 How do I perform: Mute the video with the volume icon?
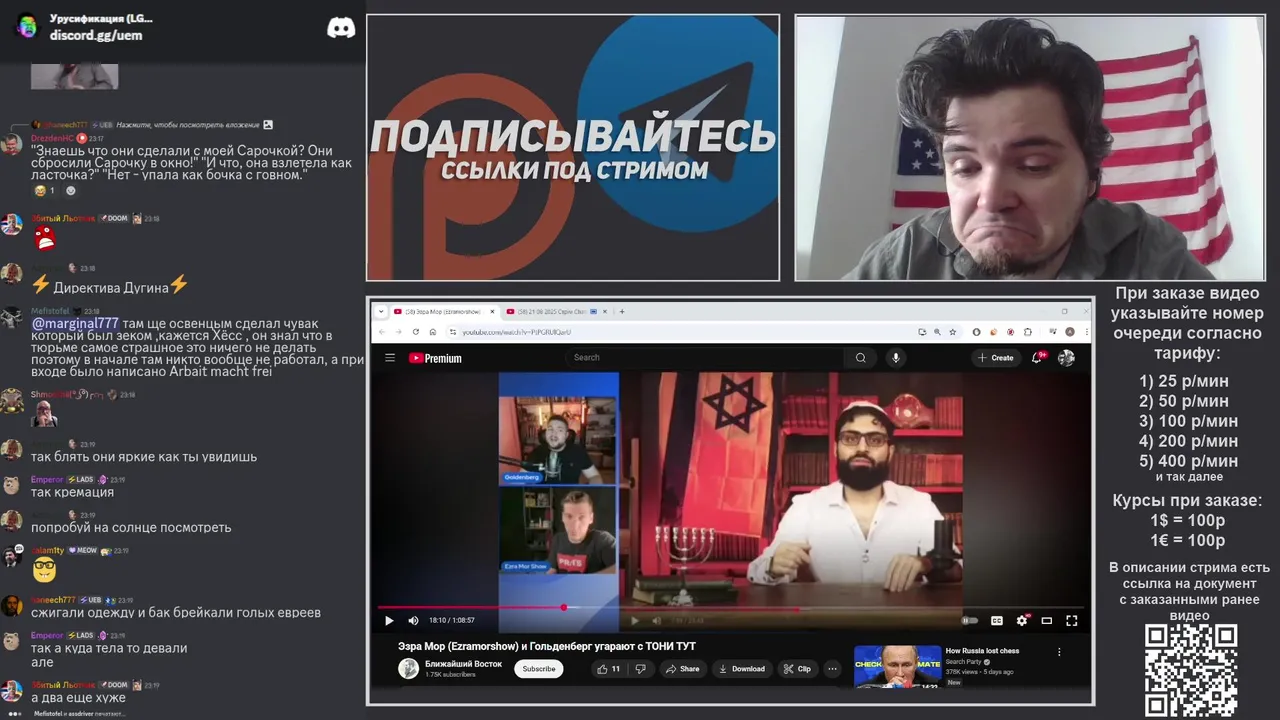pos(413,621)
